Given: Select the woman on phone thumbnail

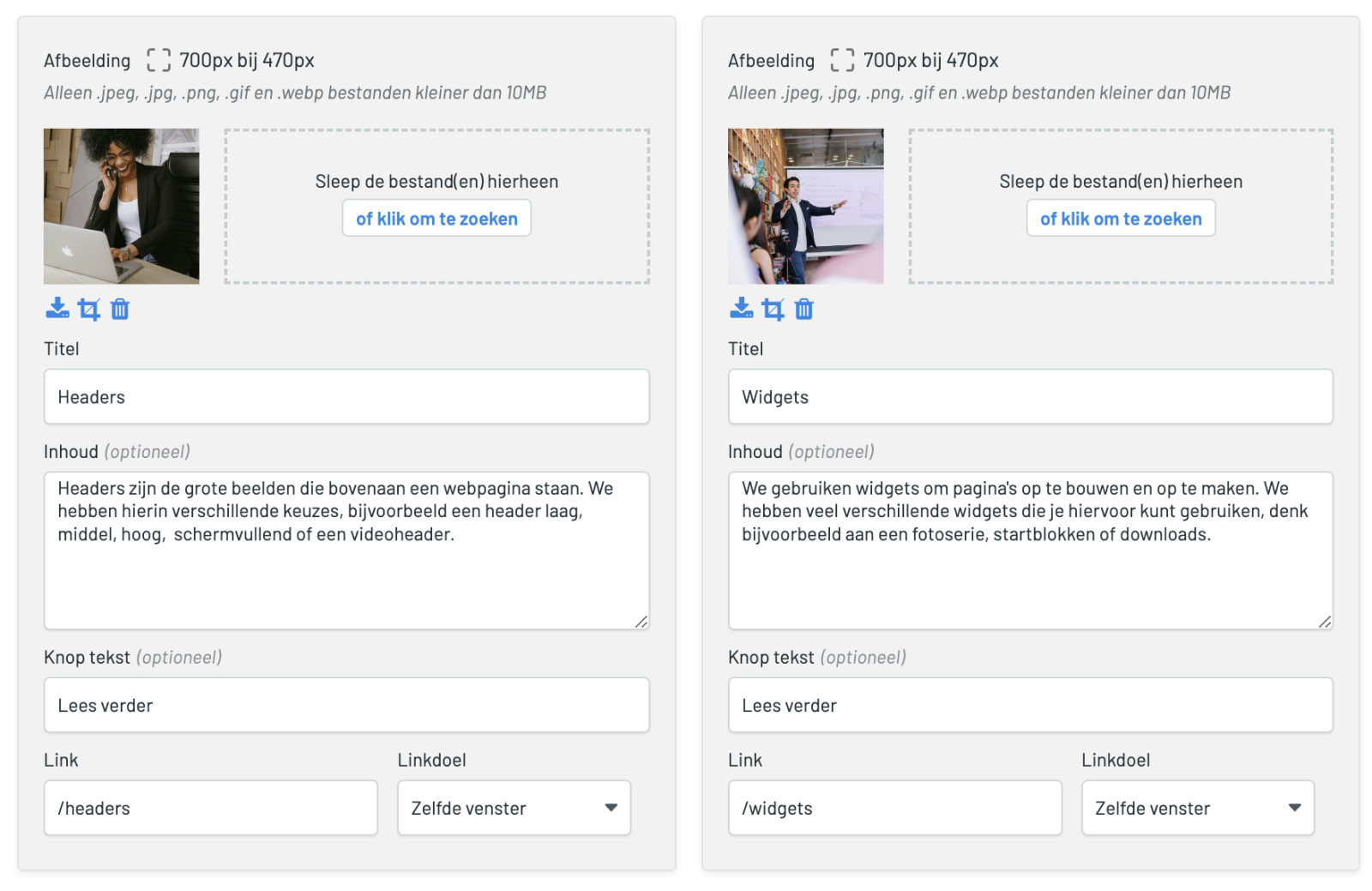Looking at the screenshot, I should pos(122,207).
